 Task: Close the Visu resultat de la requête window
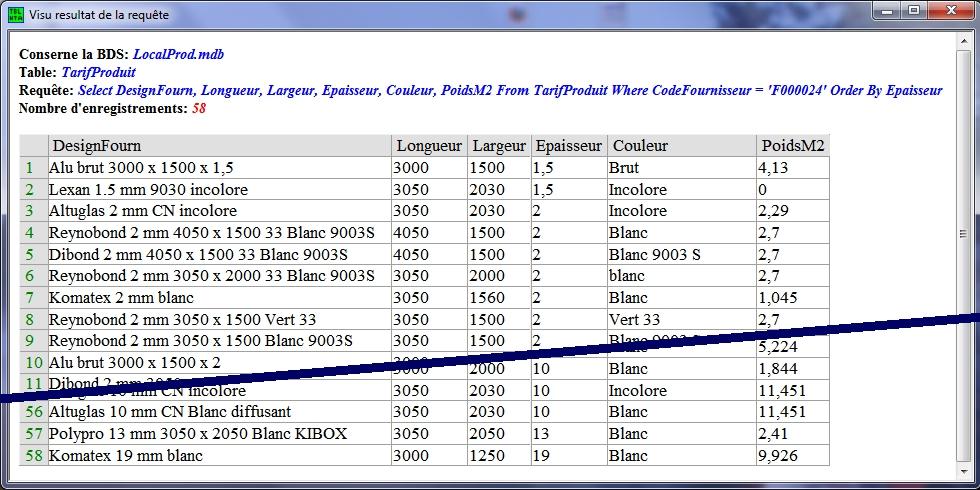tap(949, 11)
